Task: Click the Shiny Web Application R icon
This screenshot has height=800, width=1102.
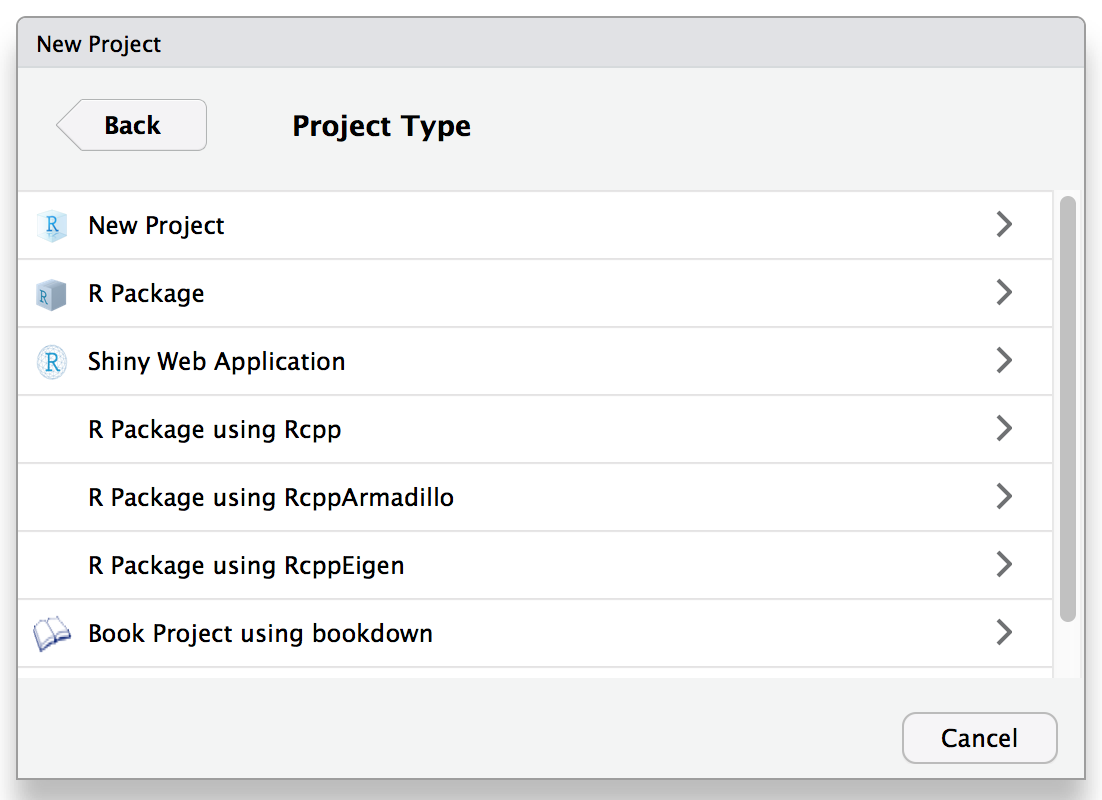Action: (x=51, y=362)
